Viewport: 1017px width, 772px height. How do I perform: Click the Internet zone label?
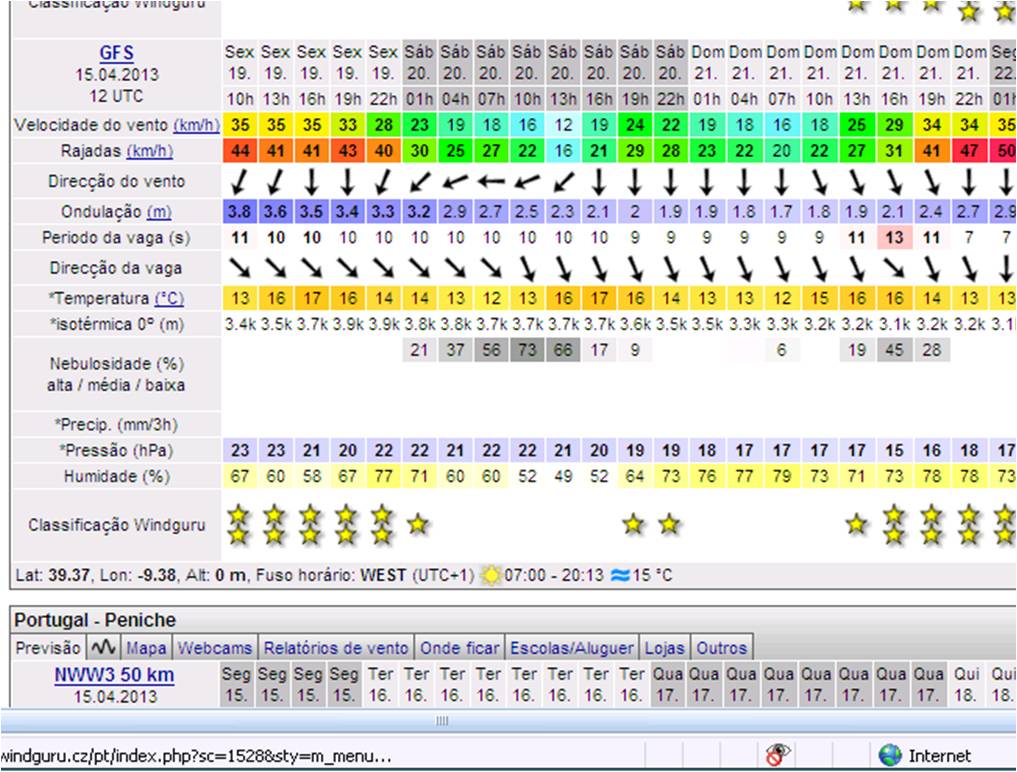pos(940,756)
